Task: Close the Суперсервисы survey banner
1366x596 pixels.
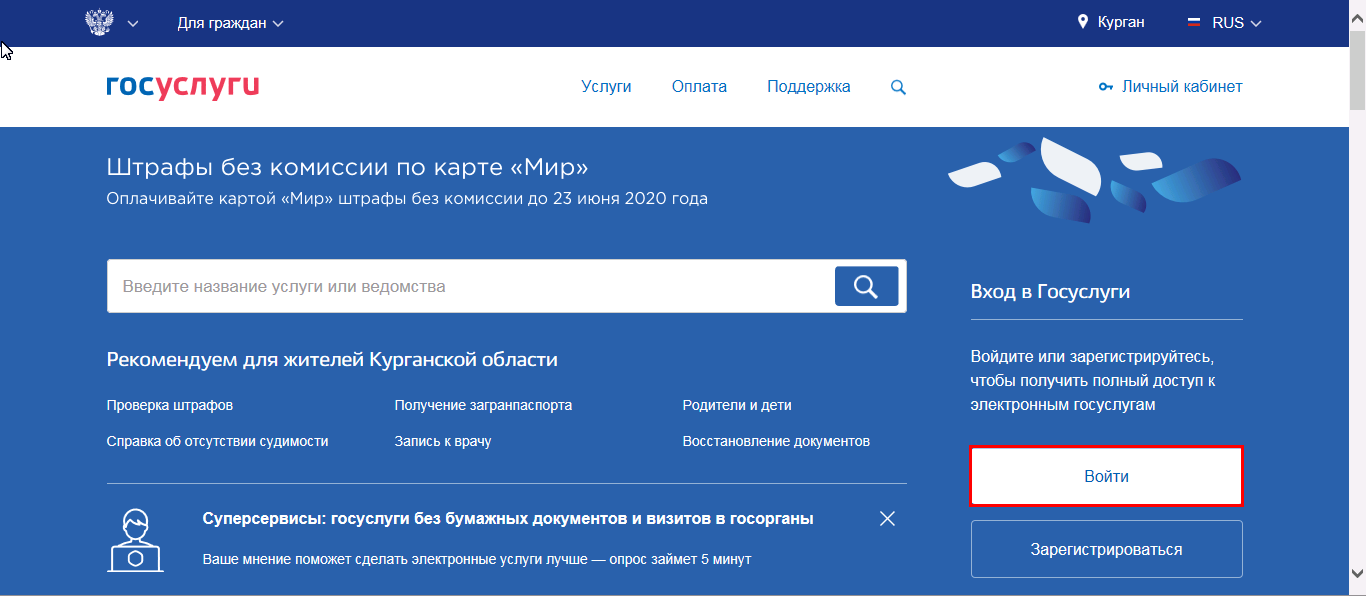Action: click(887, 518)
